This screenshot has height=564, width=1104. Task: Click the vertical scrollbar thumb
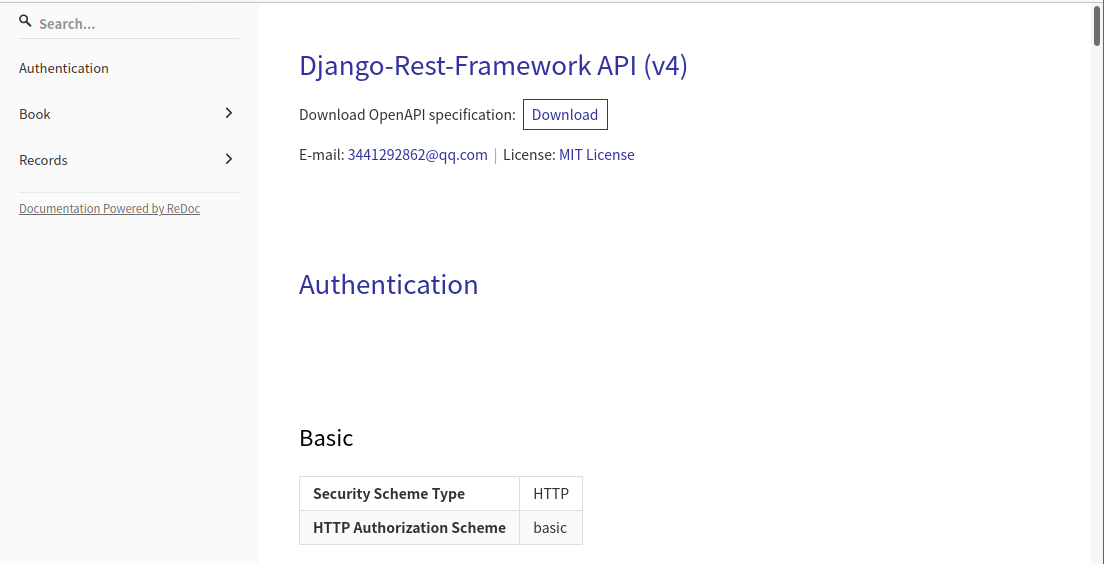coord(1098,26)
